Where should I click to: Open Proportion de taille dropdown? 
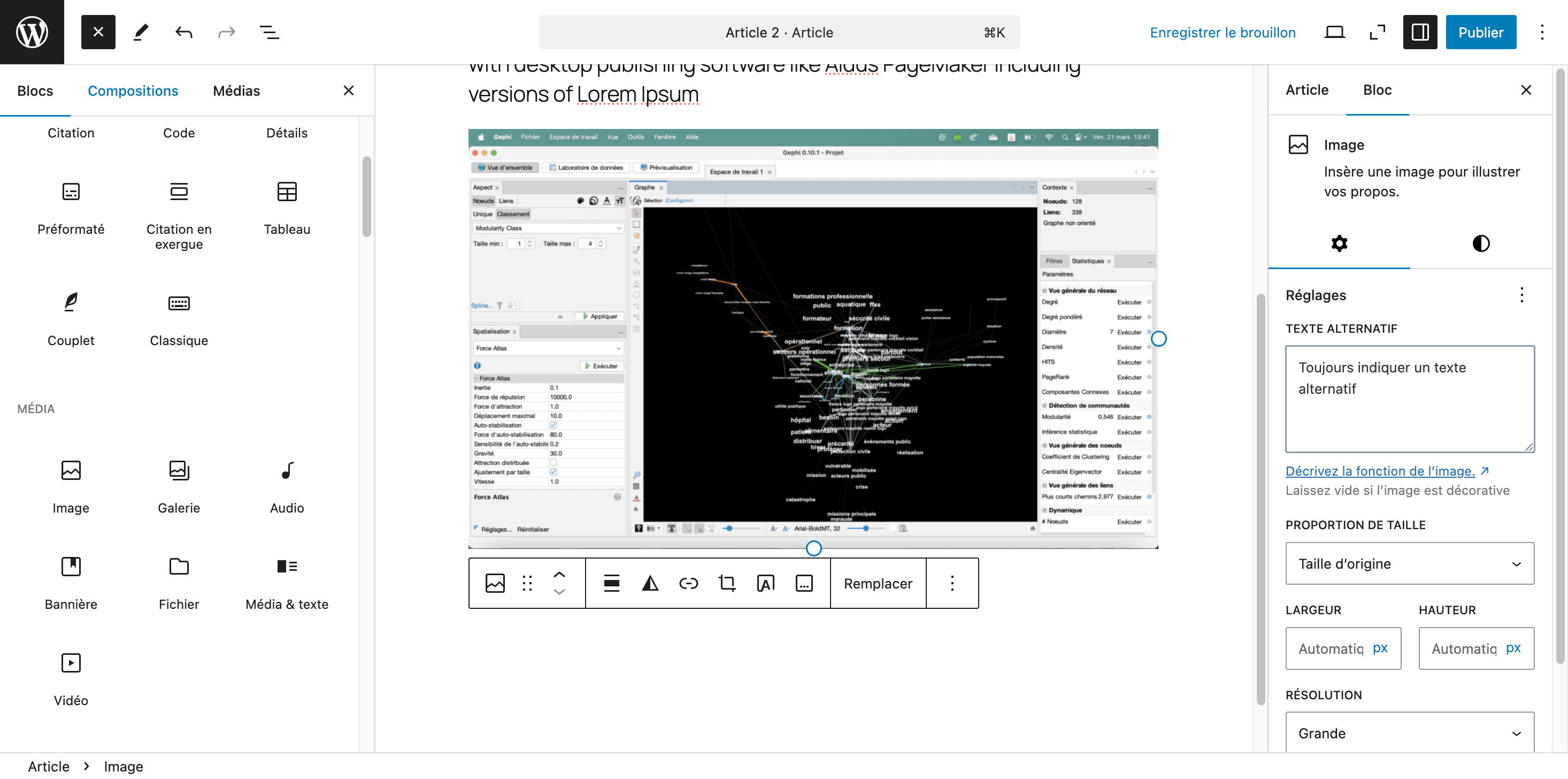pos(1409,563)
